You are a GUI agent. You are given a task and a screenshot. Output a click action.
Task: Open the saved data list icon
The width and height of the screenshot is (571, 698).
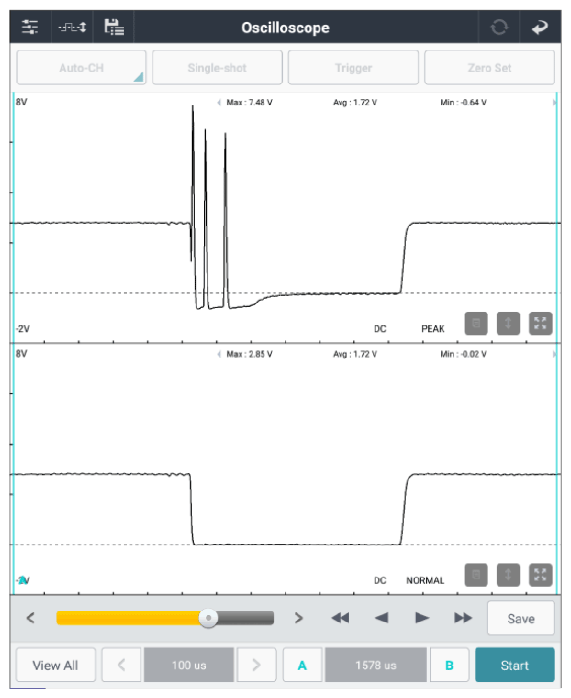coord(114,27)
